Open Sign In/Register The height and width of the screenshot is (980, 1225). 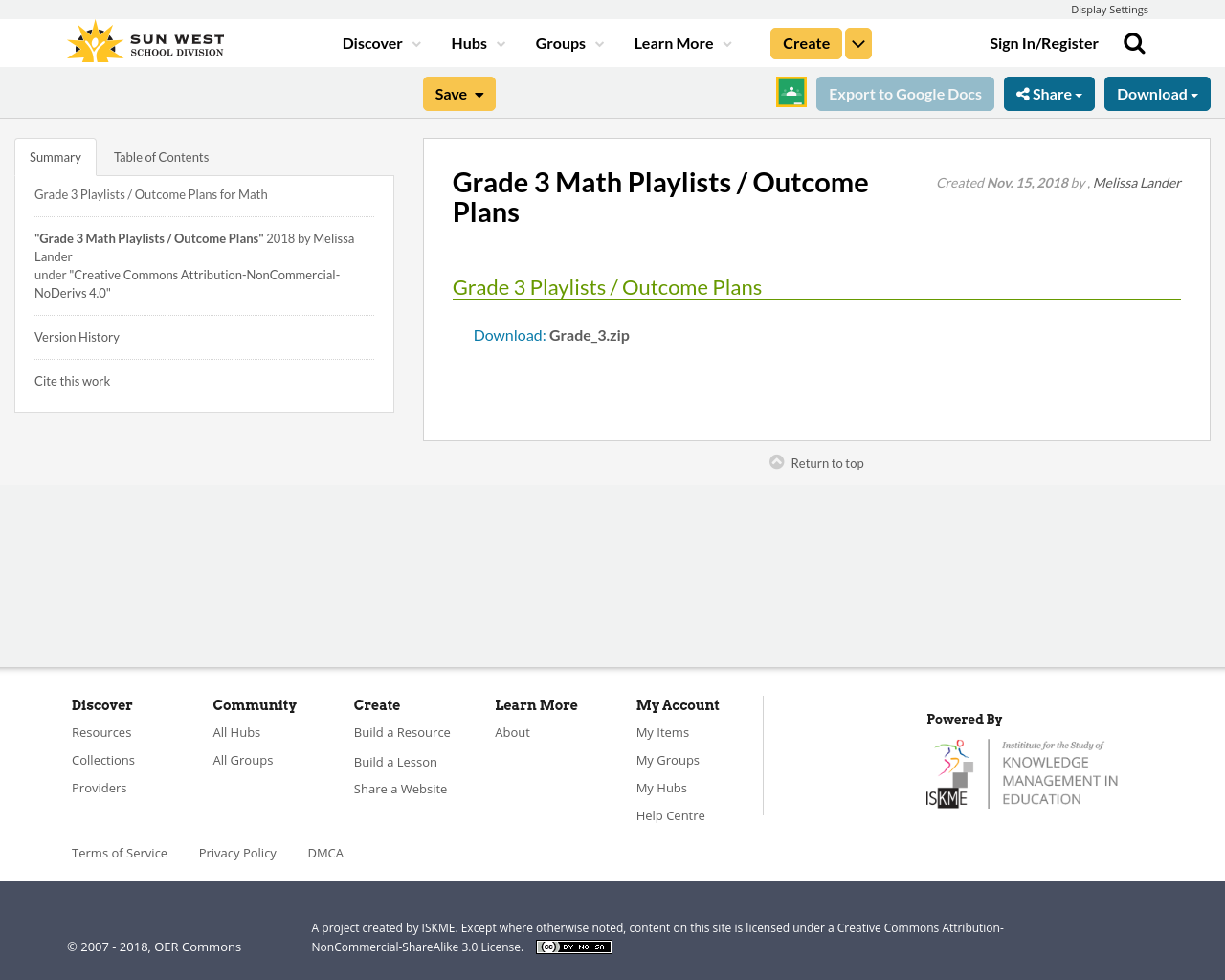click(x=1044, y=43)
